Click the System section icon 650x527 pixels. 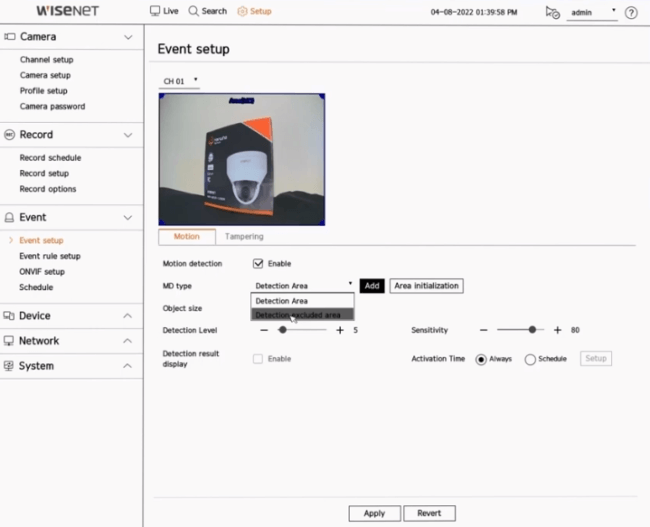(8, 366)
